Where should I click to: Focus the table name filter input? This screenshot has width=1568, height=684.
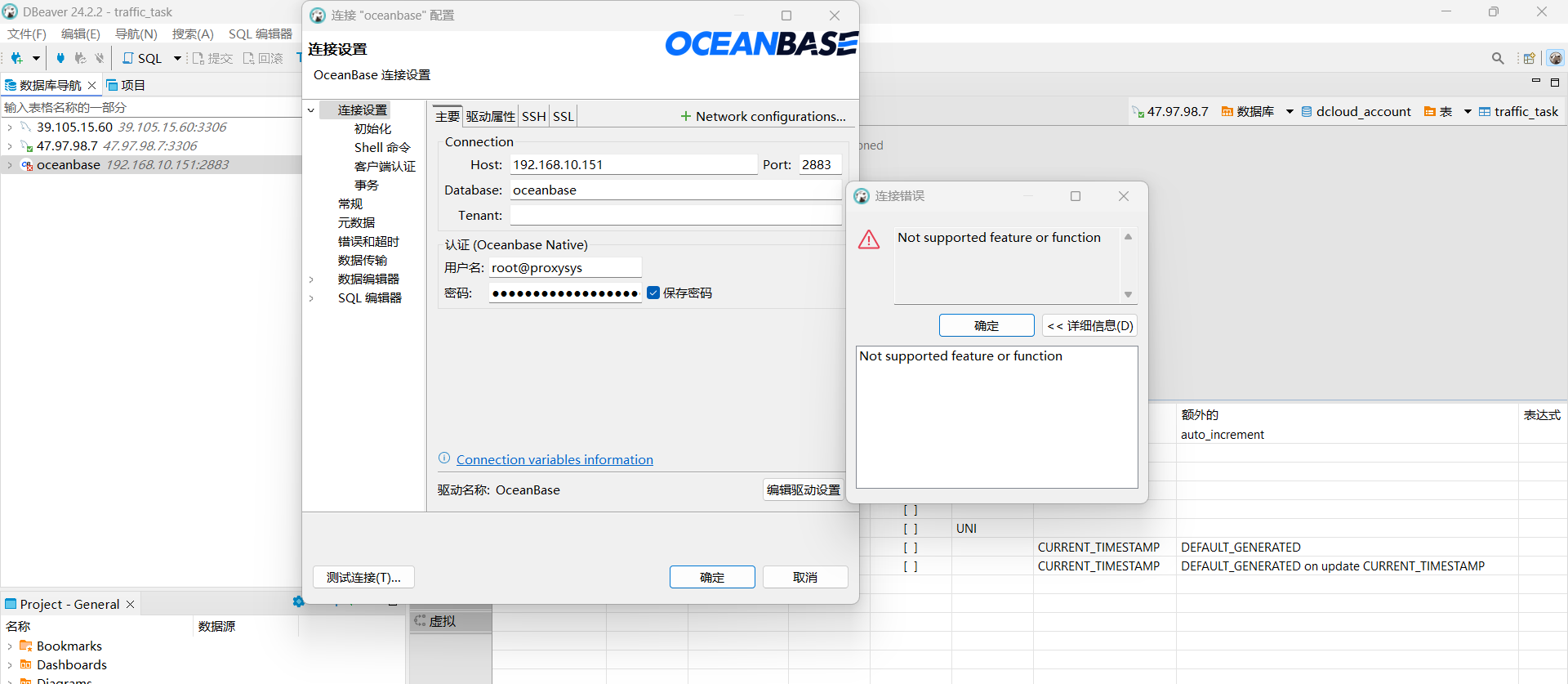pyautogui.click(x=151, y=107)
